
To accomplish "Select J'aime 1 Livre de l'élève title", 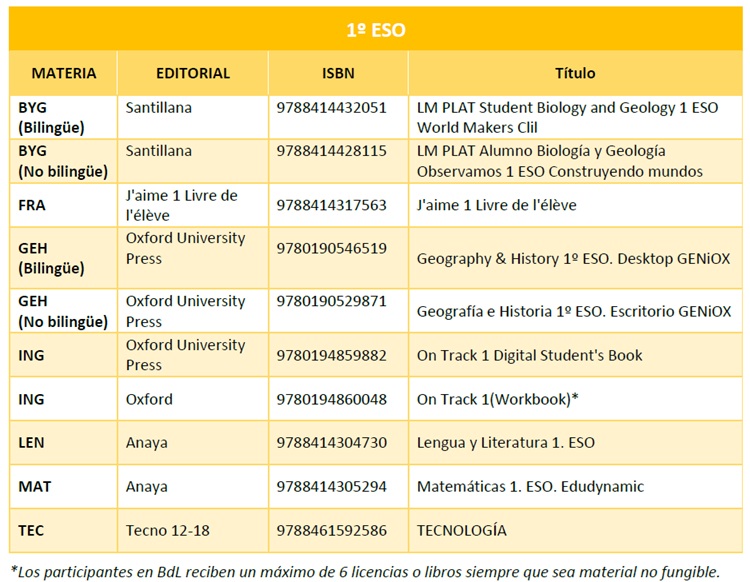I will tap(496, 205).
